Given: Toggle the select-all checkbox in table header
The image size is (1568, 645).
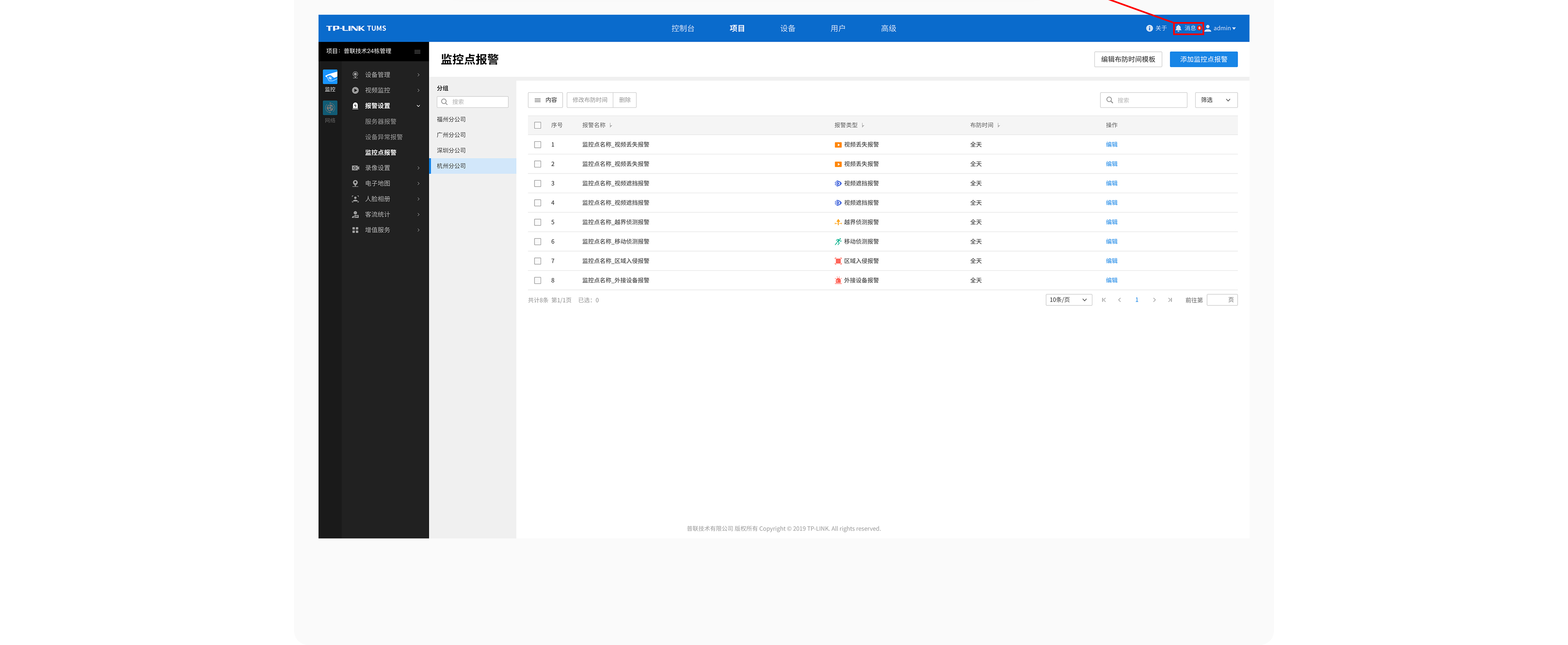Looking at the screenshot, I should [537, 125].
